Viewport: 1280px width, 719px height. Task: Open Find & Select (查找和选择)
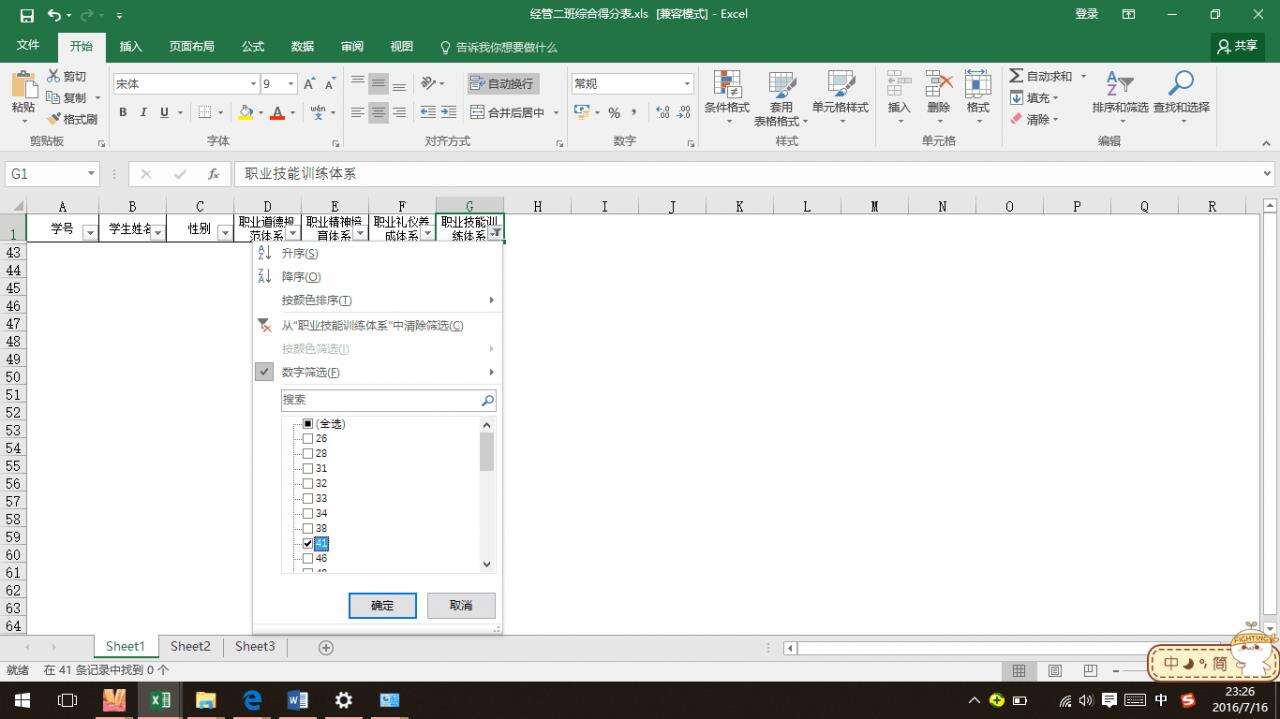1181,97
